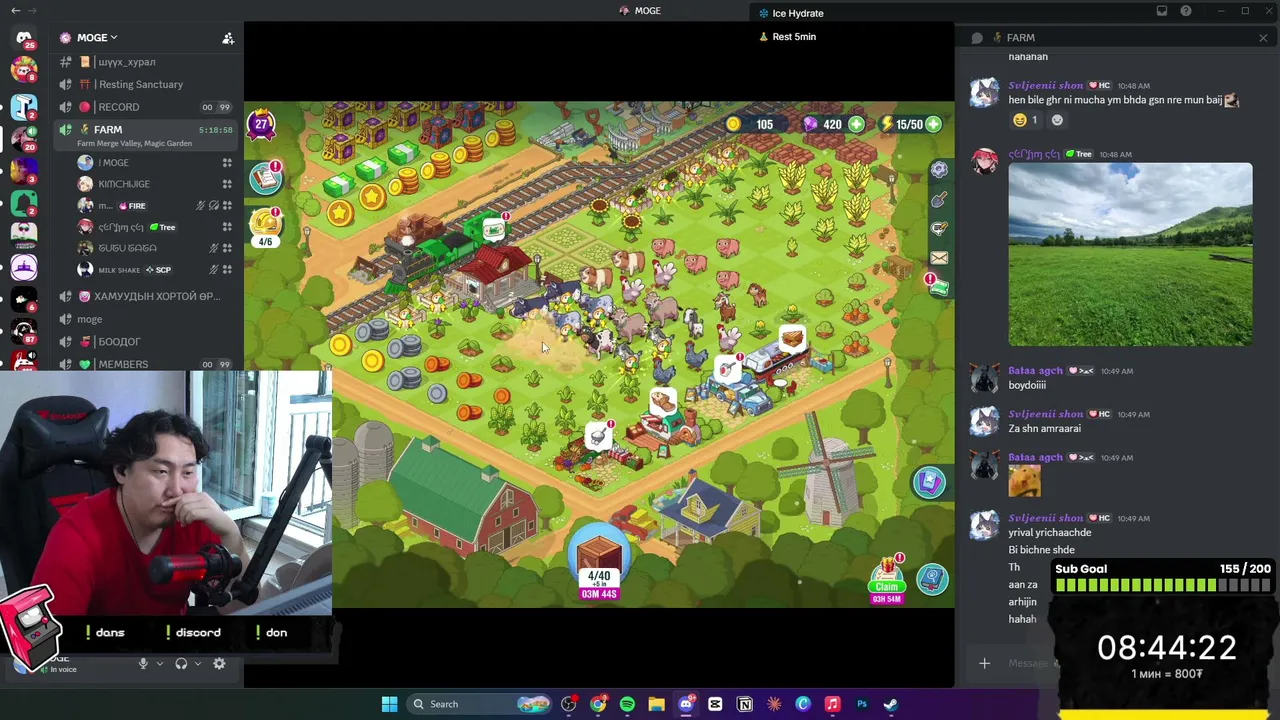Toggle microphone mute in Discord user panel
This screenshot has width=1280, height=720.
pos(143,664)
